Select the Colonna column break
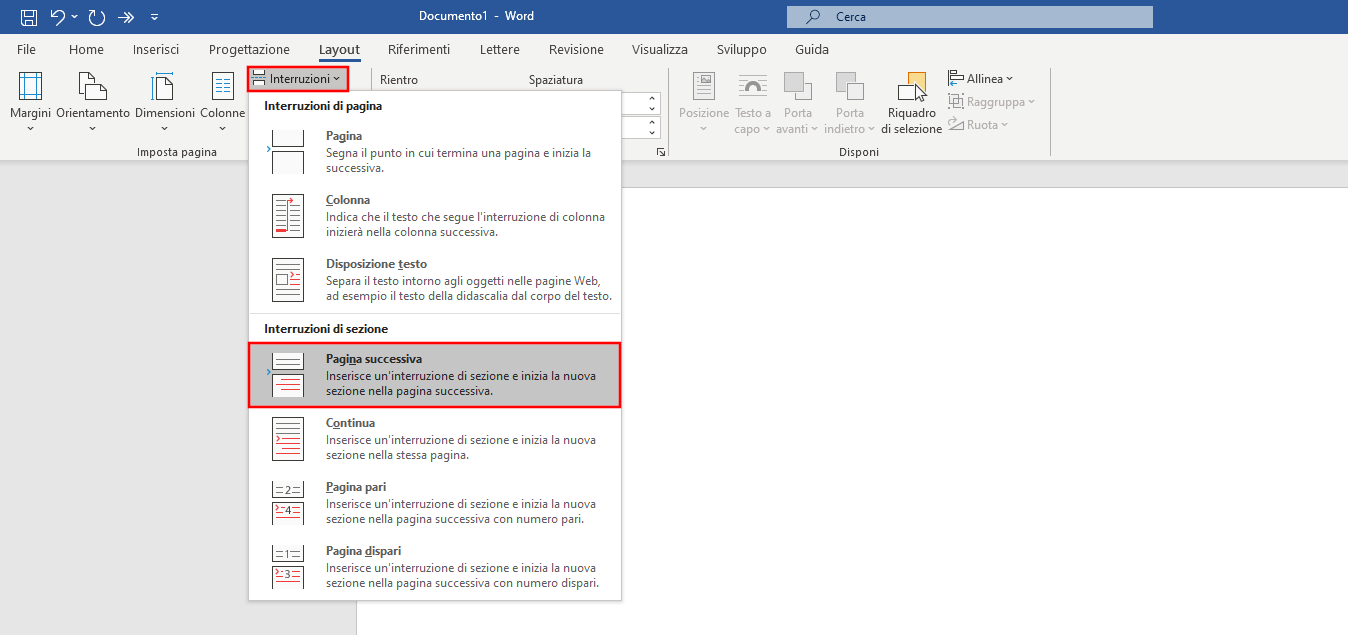The image size is (1348, 635). click(434, 215)
